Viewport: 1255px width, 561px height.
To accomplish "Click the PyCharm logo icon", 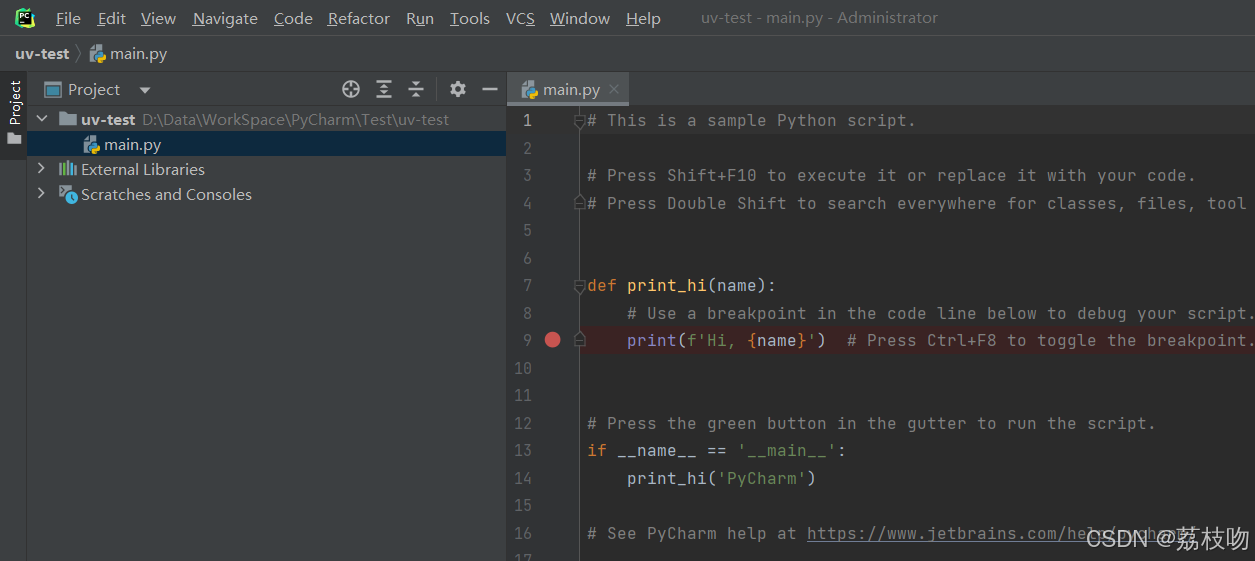I will pyautogui.click(x=25, y=18).
